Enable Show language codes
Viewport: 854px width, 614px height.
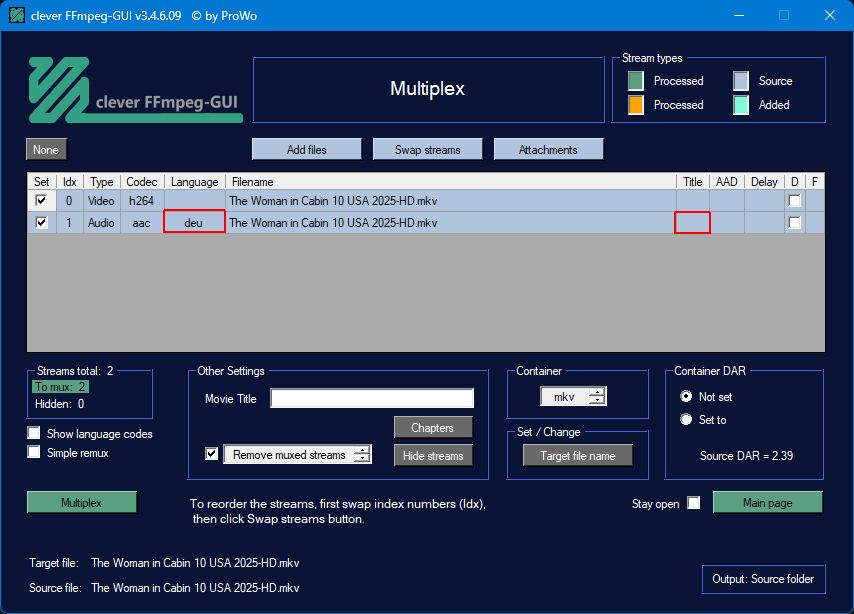tap(34, 433)
